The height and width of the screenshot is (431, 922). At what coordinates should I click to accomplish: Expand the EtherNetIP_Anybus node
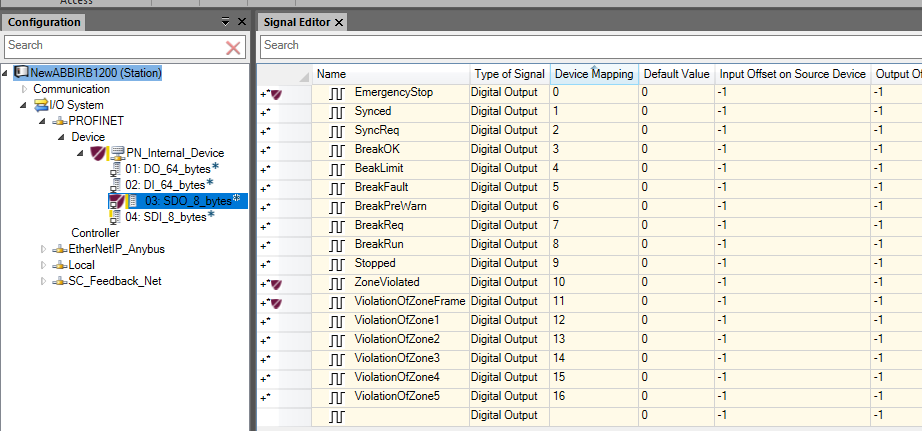coord(43,249)
